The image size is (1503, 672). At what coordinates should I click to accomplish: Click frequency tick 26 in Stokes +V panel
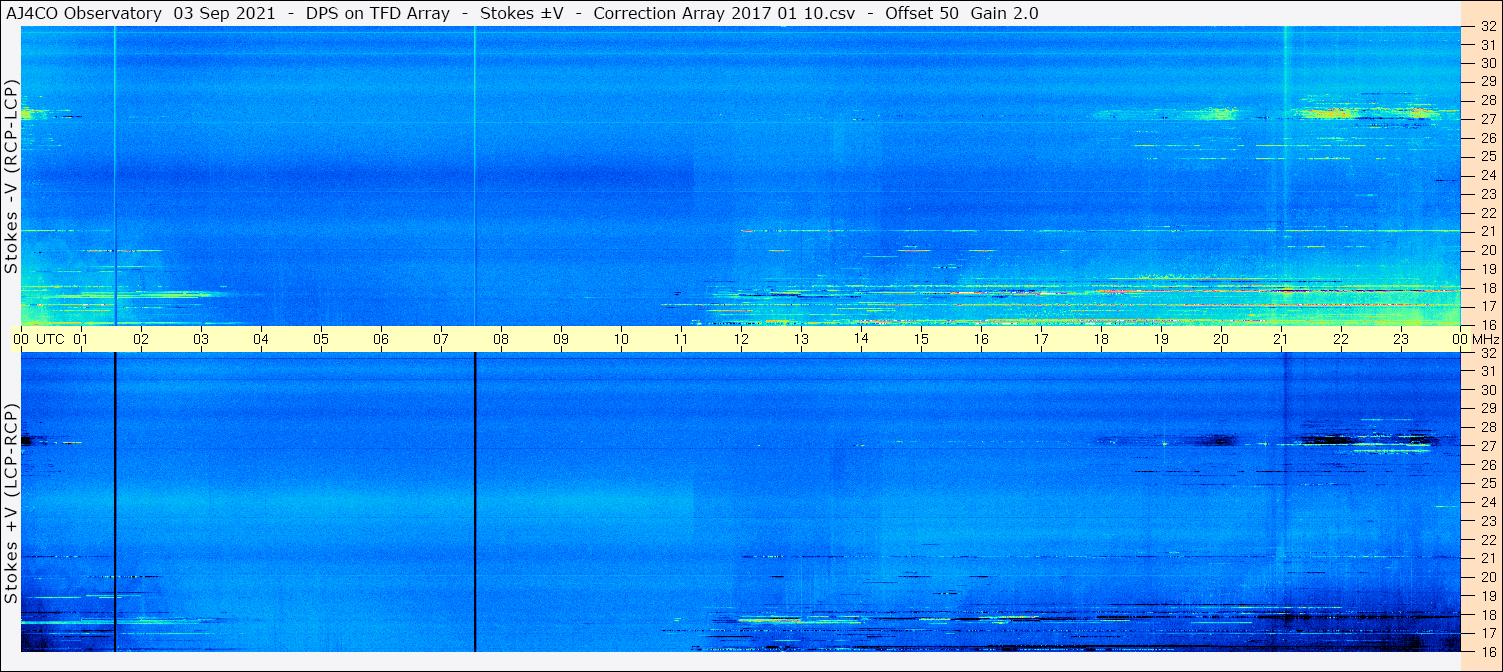(1487, 465)
